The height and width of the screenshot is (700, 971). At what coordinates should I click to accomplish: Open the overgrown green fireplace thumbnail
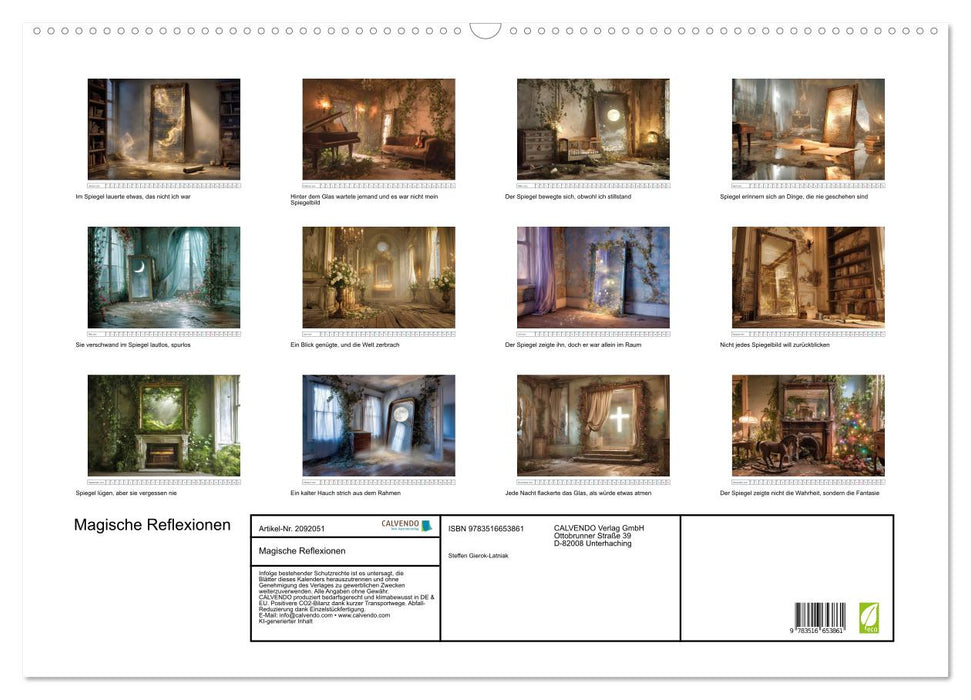point(164,425)
